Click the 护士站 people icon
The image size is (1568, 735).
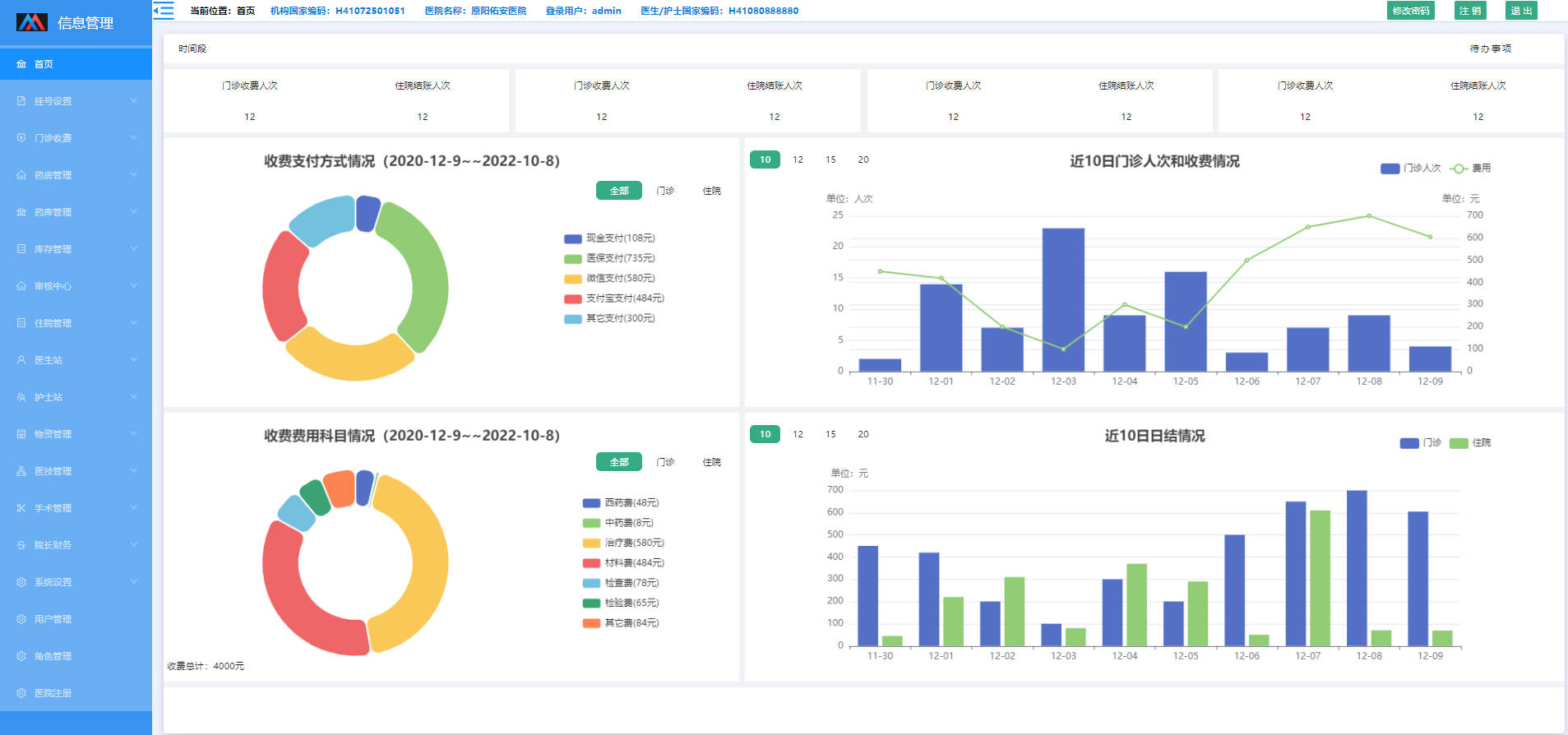coord(21,397)
